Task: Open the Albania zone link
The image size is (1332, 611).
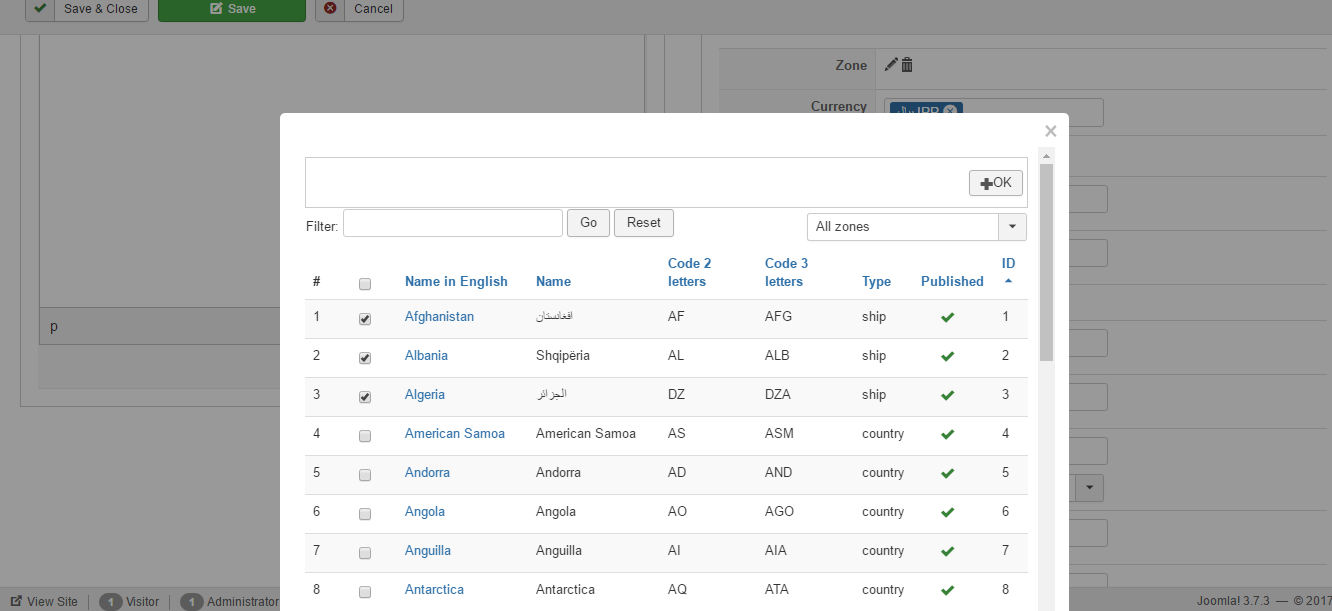Action: [426, 356]
